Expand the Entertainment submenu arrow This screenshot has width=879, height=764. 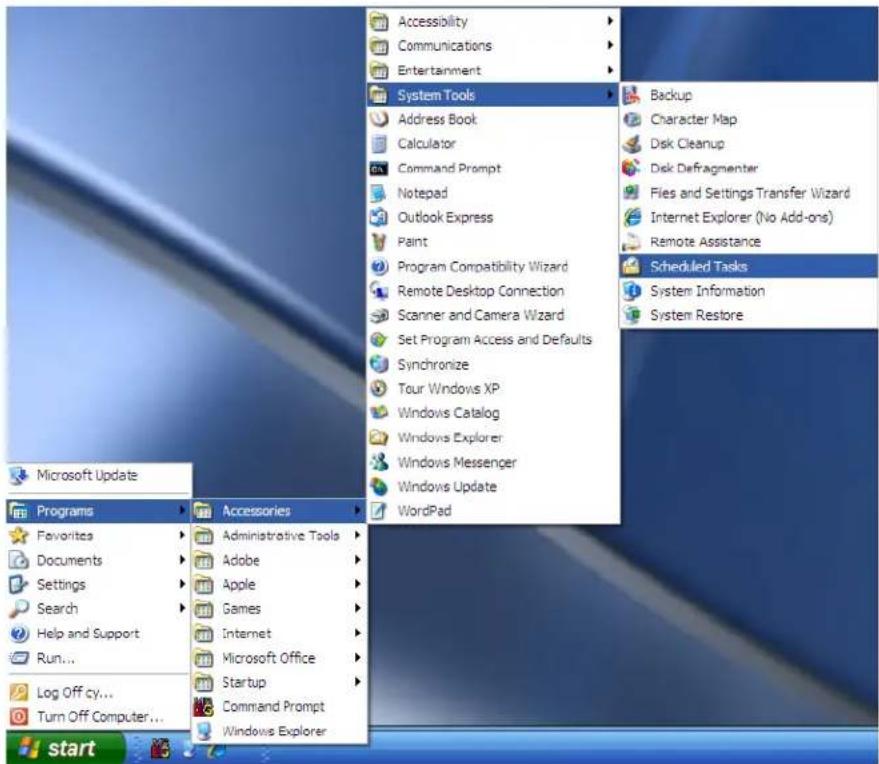[x=610, y=70]
